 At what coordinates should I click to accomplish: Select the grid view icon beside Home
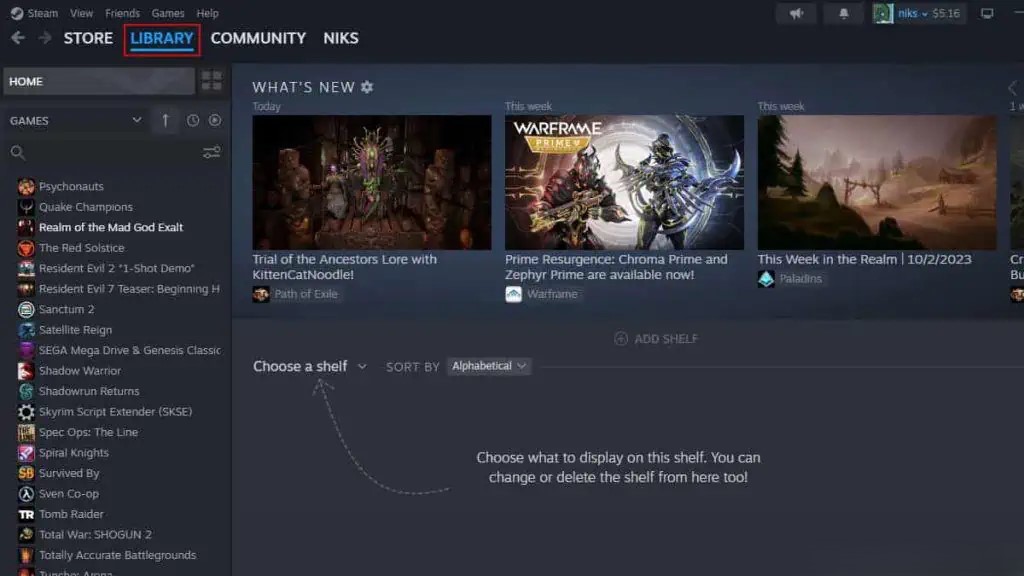click(211, 80)
